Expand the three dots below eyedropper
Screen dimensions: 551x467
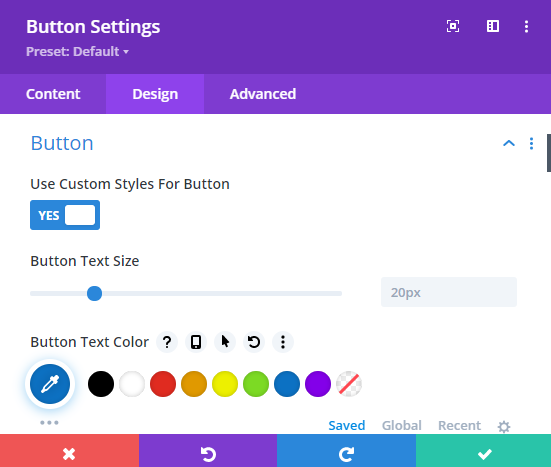[x=49, y=422]
